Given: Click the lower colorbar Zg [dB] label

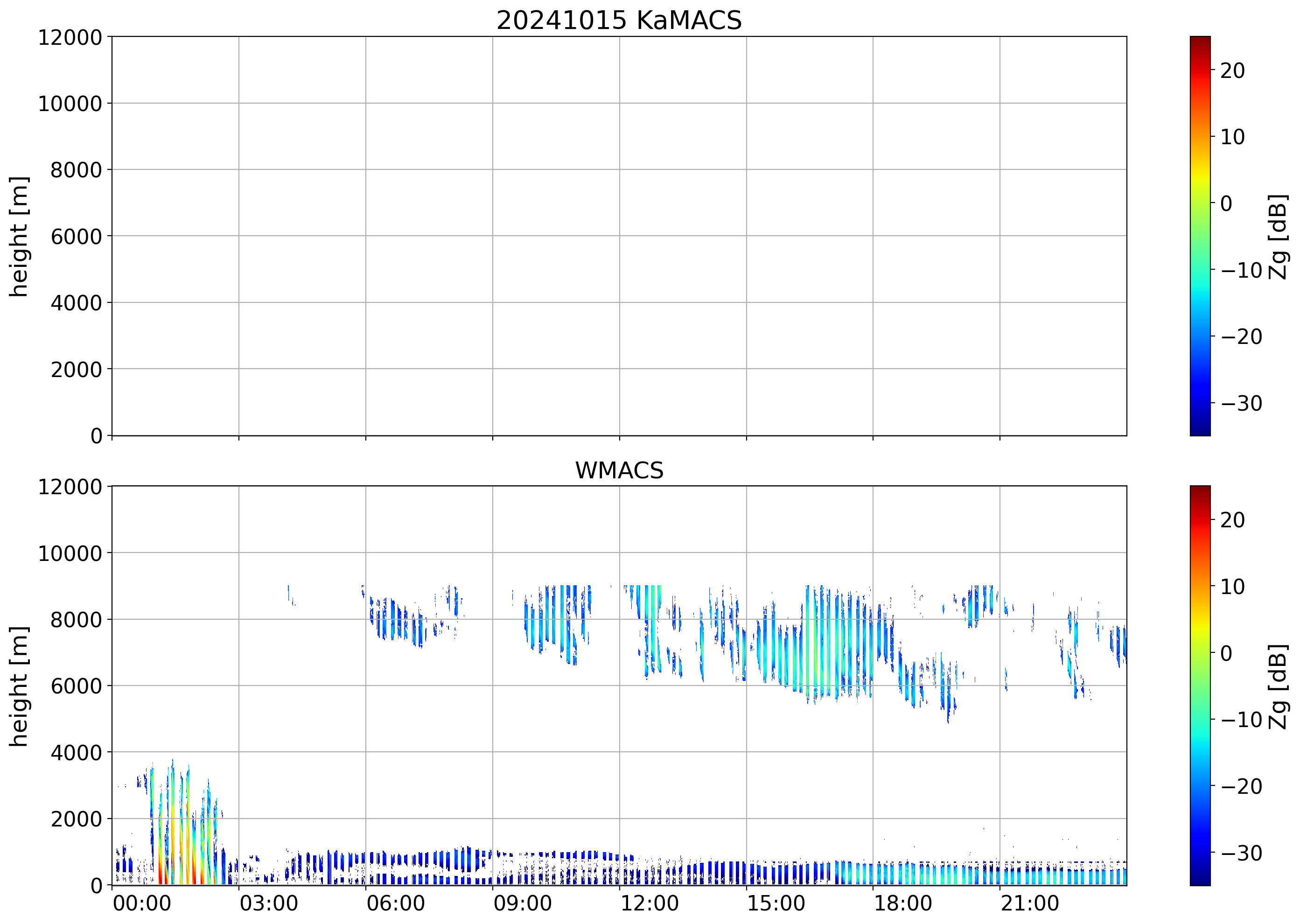Looking at the screenshot, I should (1279, 686).
